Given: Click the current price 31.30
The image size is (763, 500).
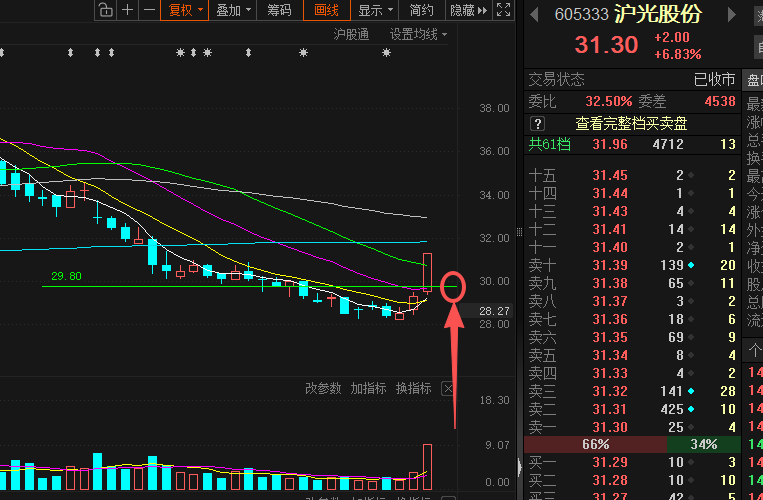Looking at the screenshot, I should (606, 45).
